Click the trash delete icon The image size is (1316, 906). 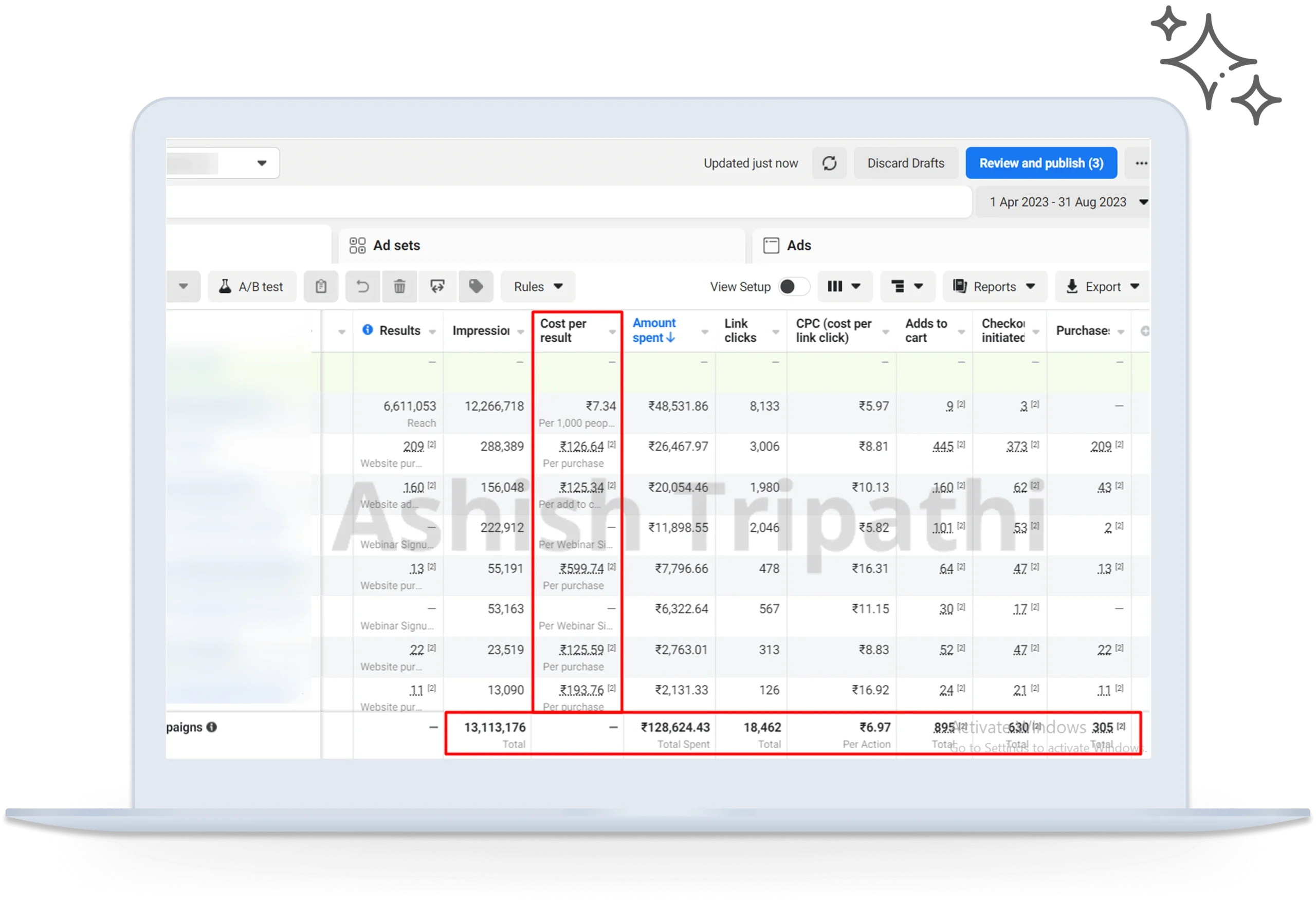[x=399, y=287]
